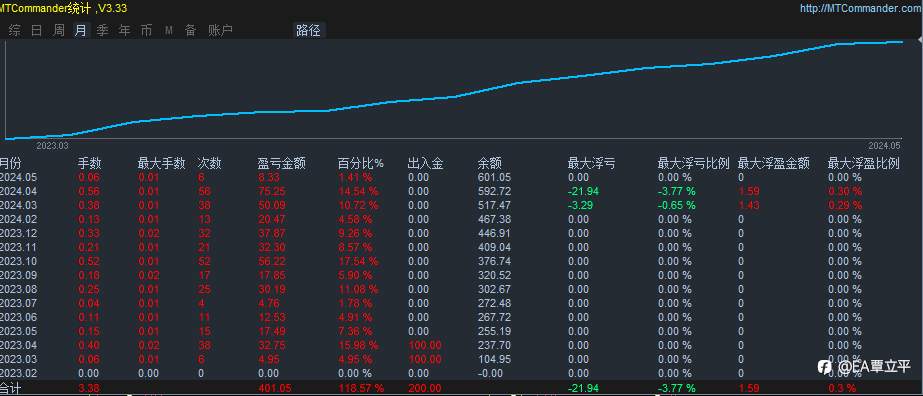Click the 3.38 total lots value
The width and height of the screenshot is (923, 396).
pyautogui.click(x=88, y=388)
